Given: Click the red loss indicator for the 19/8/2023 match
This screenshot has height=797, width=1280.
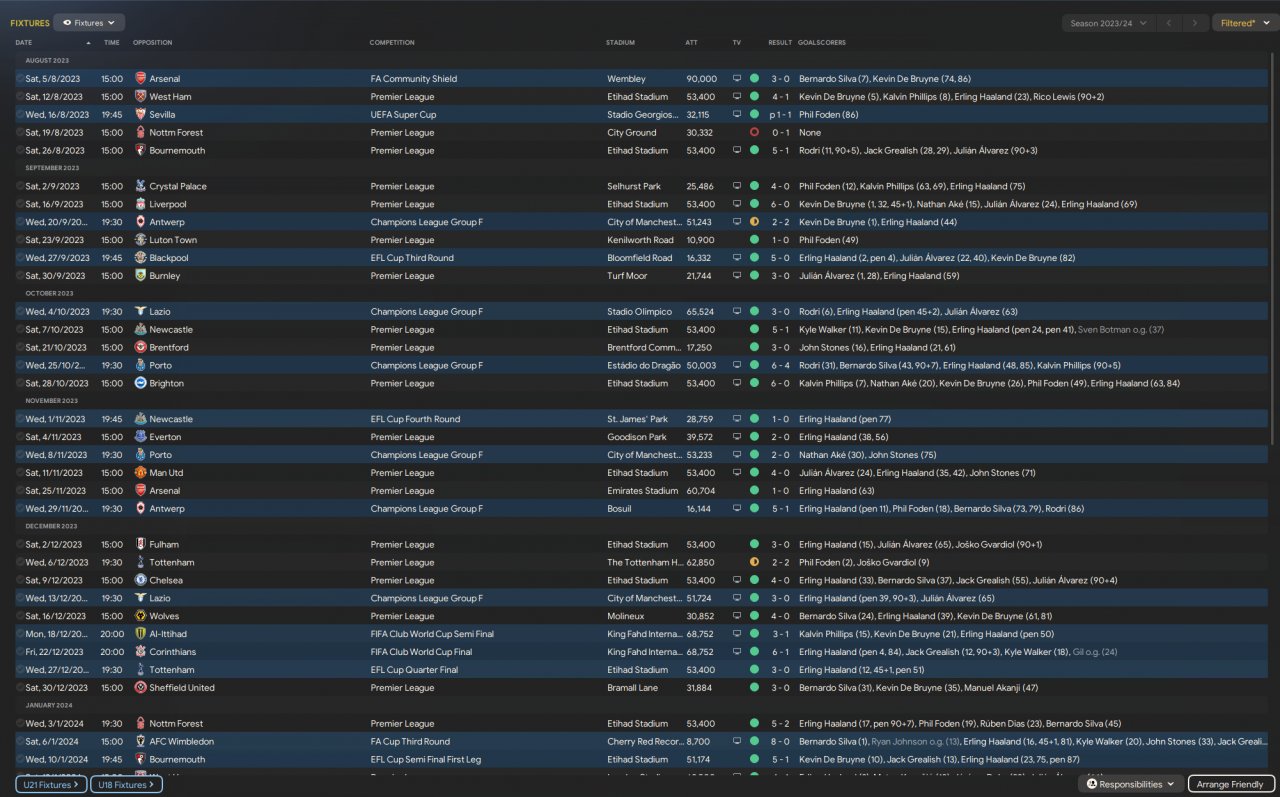Looking at the screenshot, I should (754, 133).
